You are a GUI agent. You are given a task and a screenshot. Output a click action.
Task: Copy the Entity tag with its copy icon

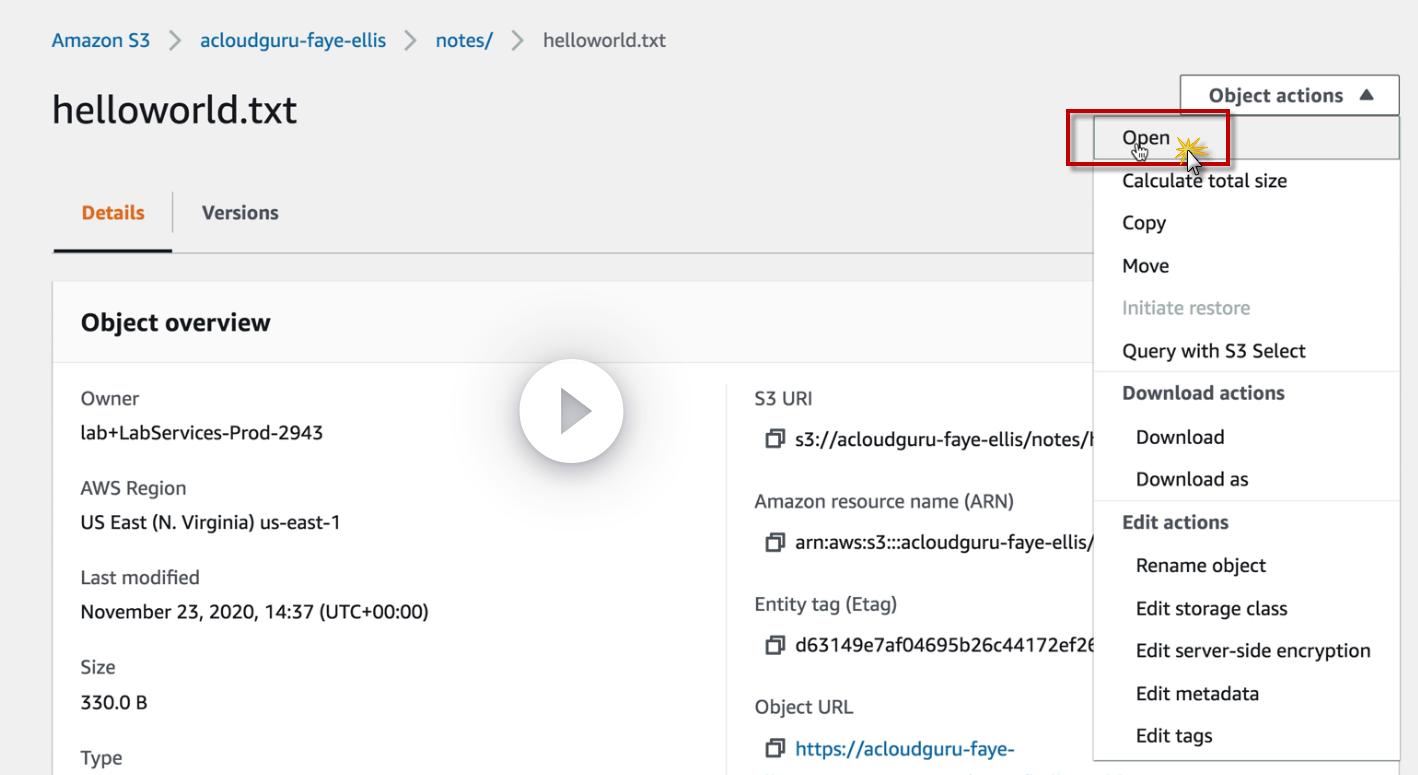tap(774, 645)
